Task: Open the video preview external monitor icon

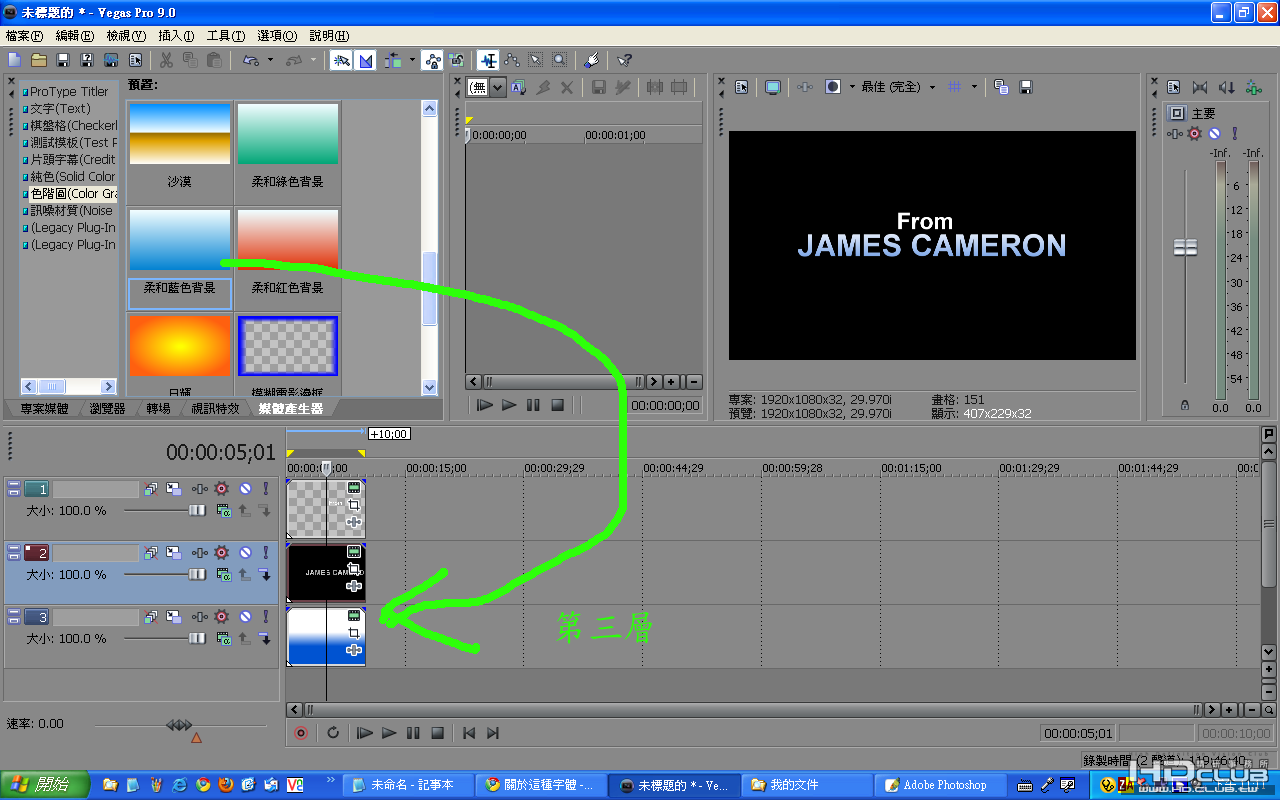Action: [x=773, y=87]
